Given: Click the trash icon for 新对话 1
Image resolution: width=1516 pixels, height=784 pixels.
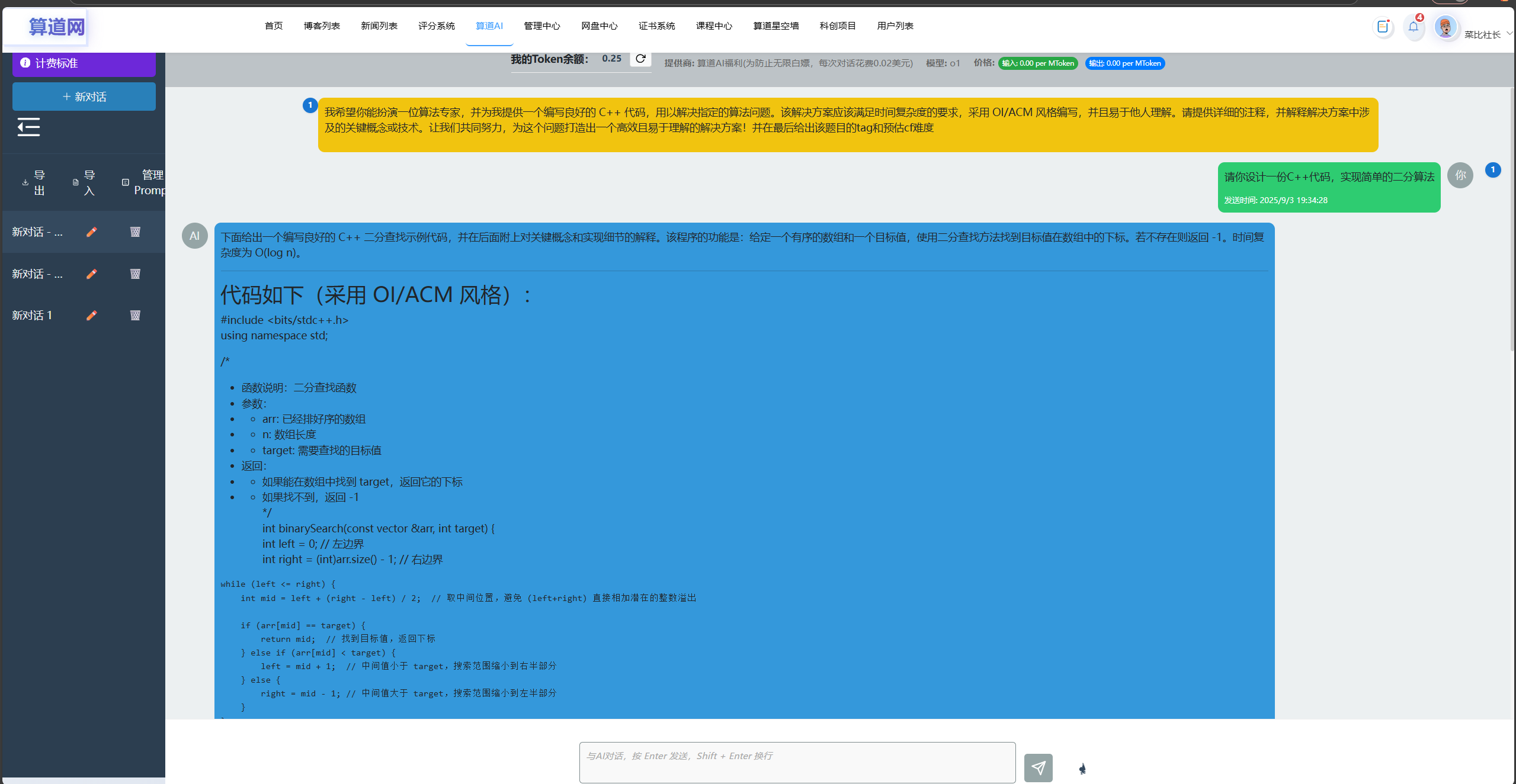Looking at the screenshot, I should click(135, 316).
